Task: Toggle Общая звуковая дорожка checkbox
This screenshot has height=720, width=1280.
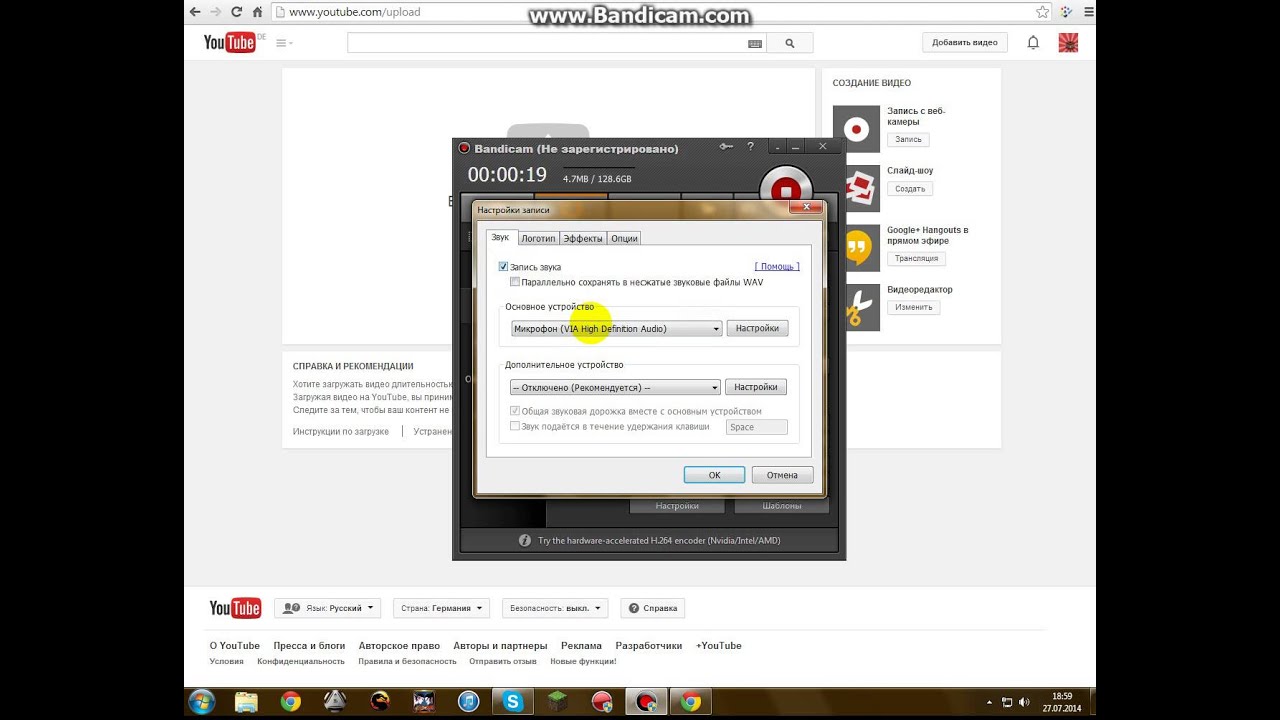Action: (515, 411)
